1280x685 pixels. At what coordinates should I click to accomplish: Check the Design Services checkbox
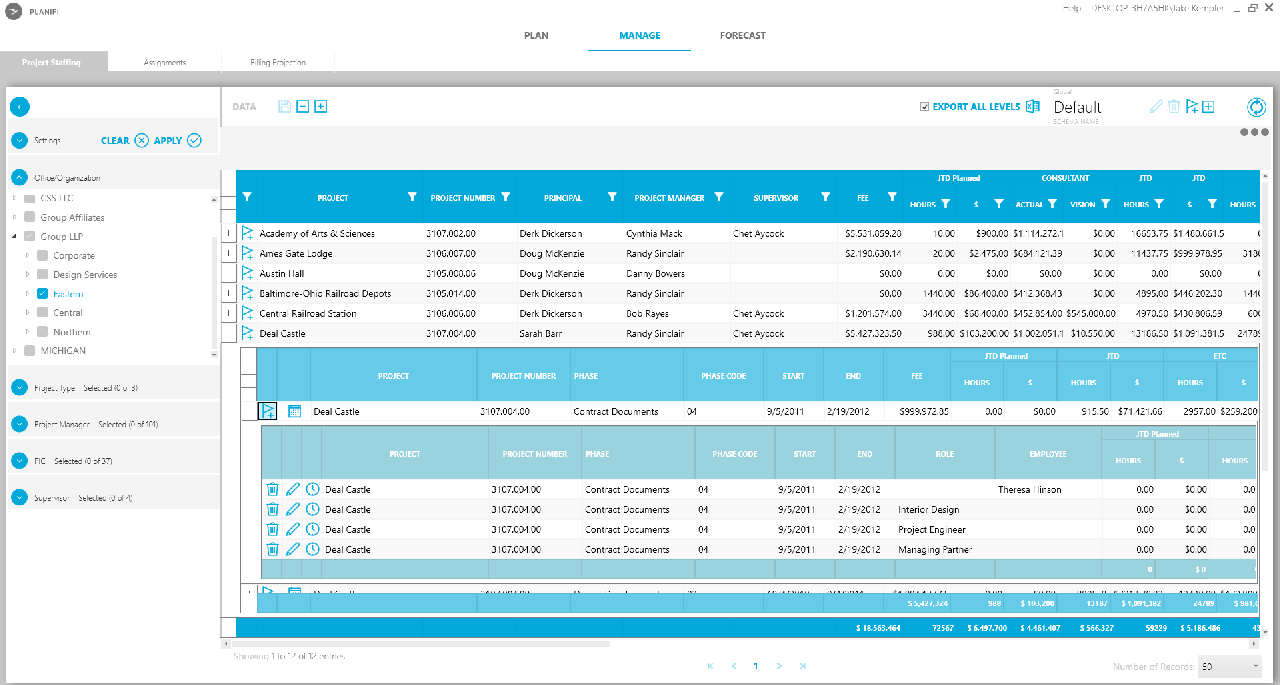(42, 275)
